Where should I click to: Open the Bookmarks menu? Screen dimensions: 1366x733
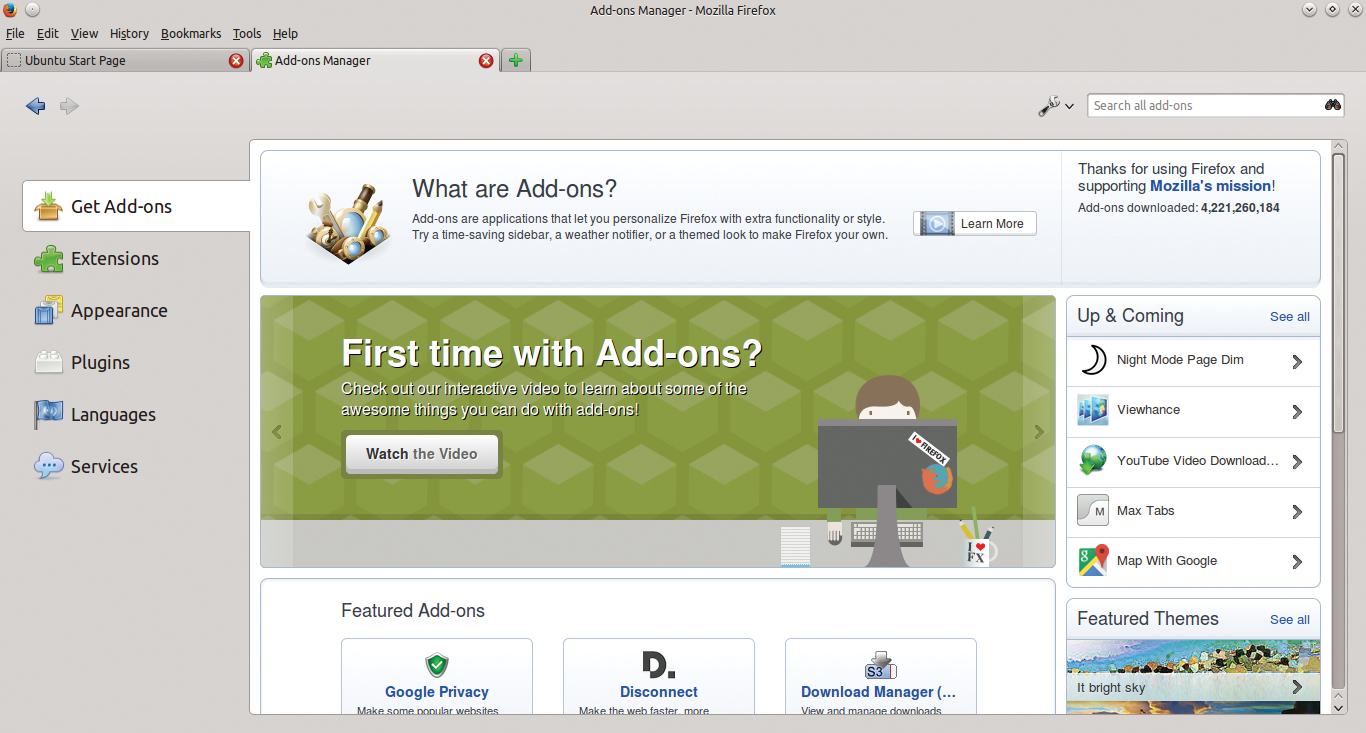pos(191,34)
